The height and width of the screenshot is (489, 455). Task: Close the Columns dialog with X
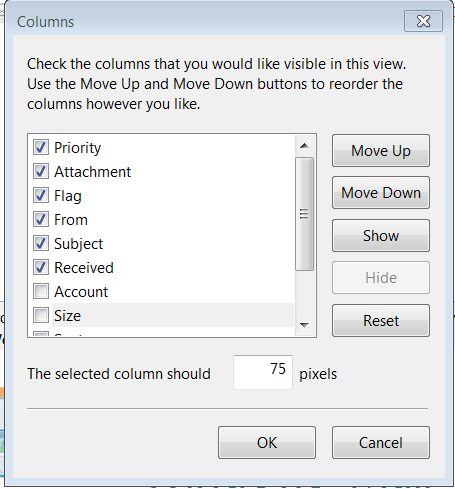pos(423,21)
